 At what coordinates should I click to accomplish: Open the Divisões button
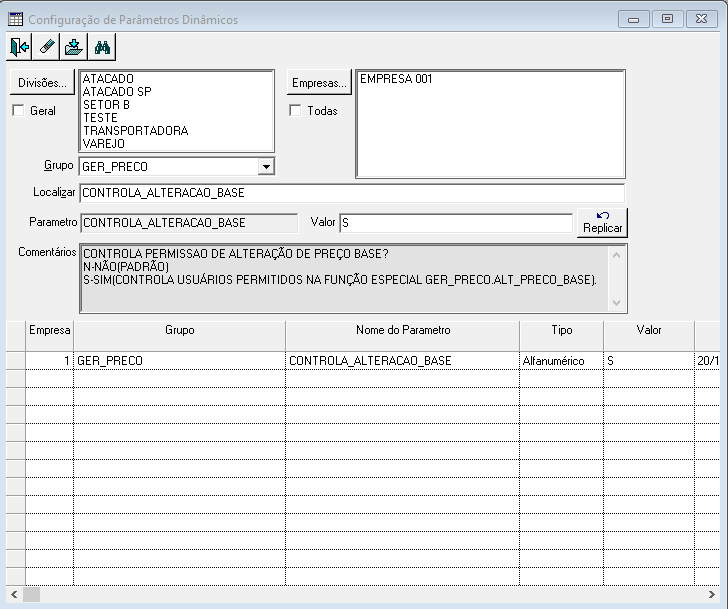pyautogui.click(x=42, y=83)
